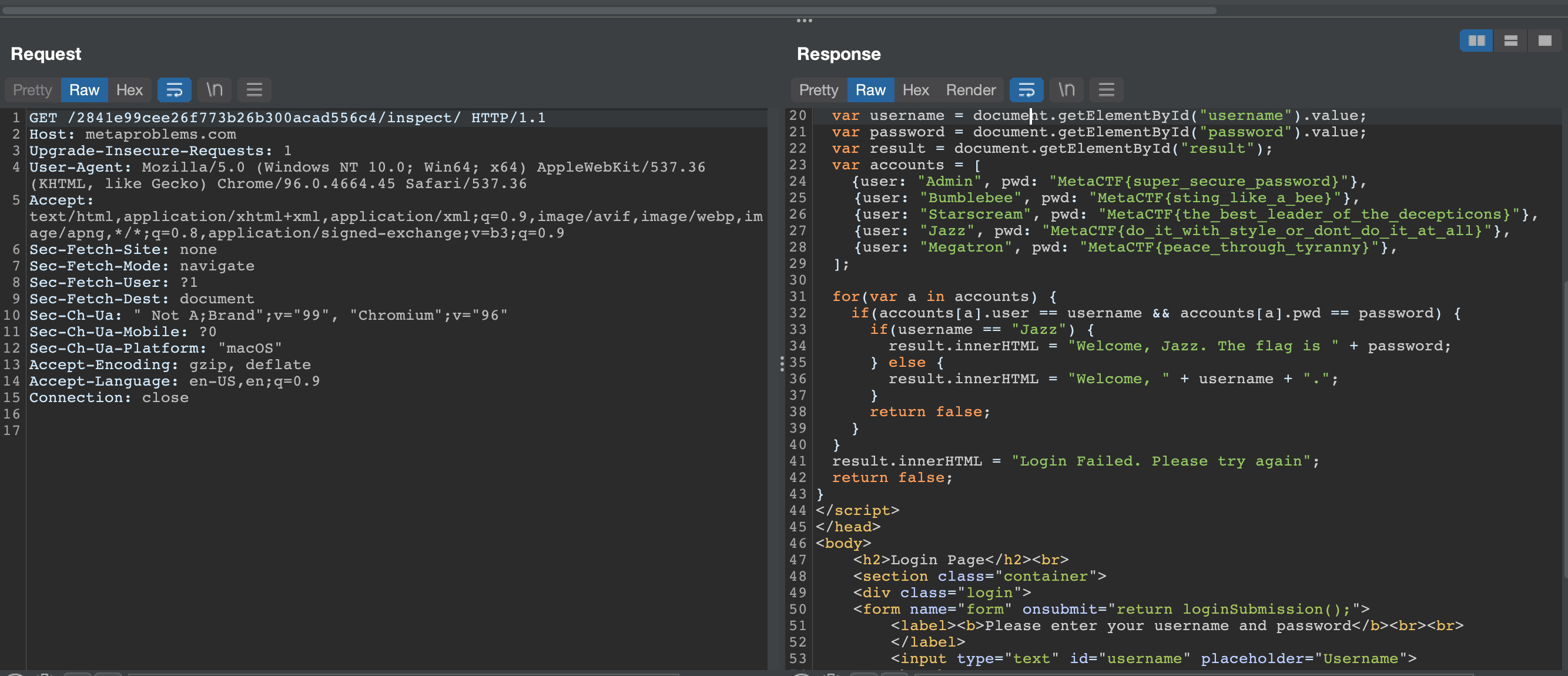
Task: Click the 'Login Failed. Please try again' string
Action: point(1161,460)
